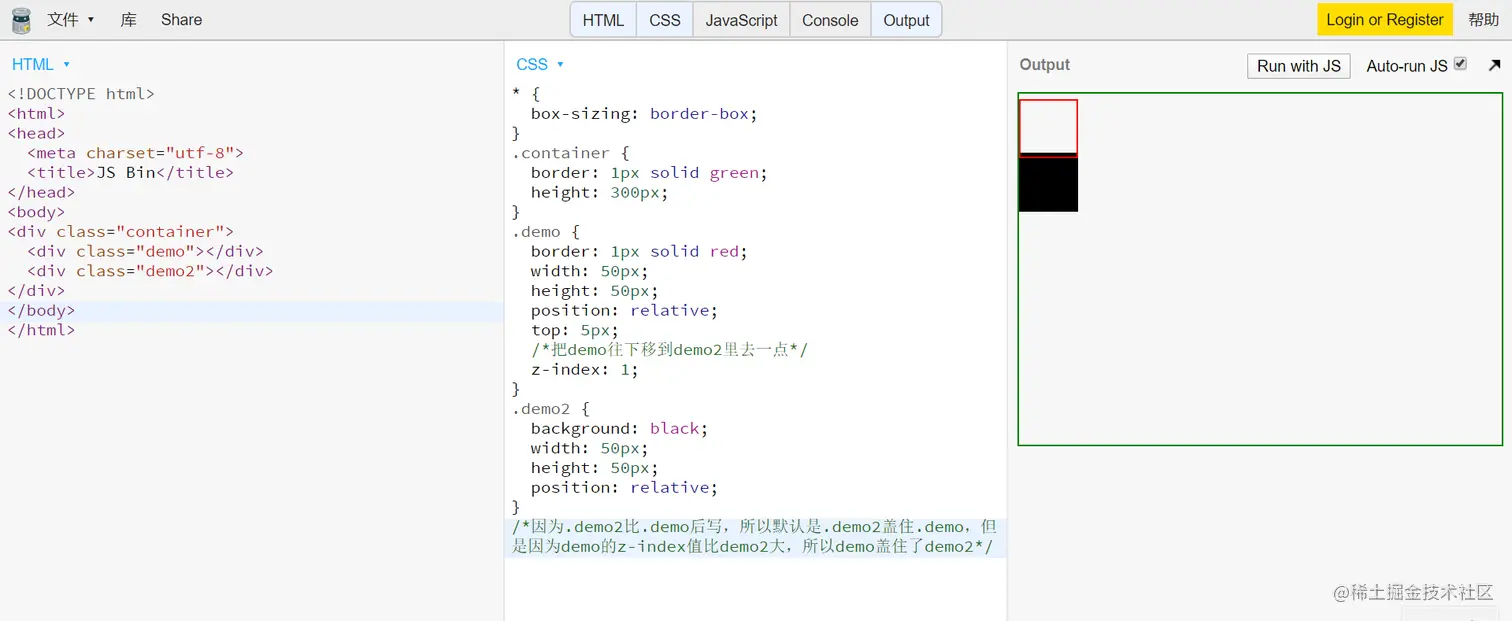Click the Login or Register button

(x=1384, y=20)
